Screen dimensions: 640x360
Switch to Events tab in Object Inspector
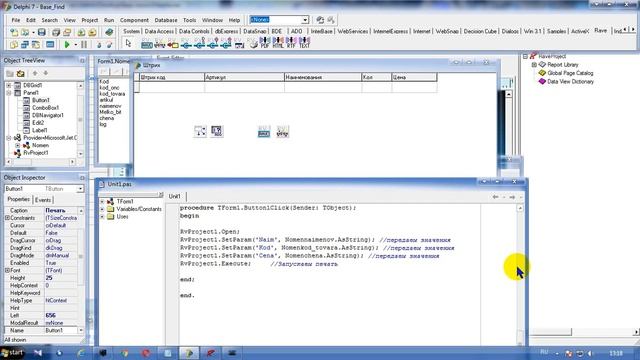click(x=43, y=200)
